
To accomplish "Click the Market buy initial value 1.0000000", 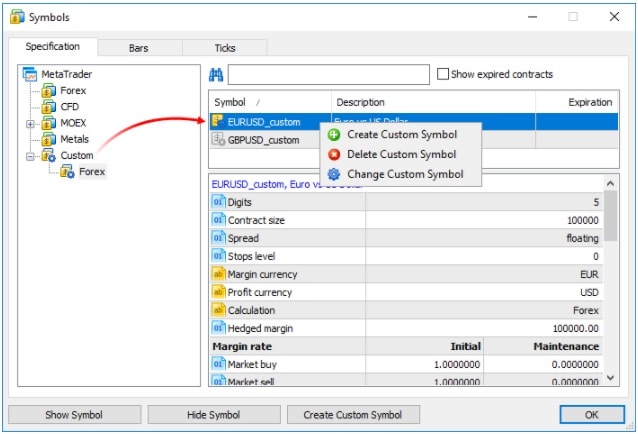I will 457,364.
